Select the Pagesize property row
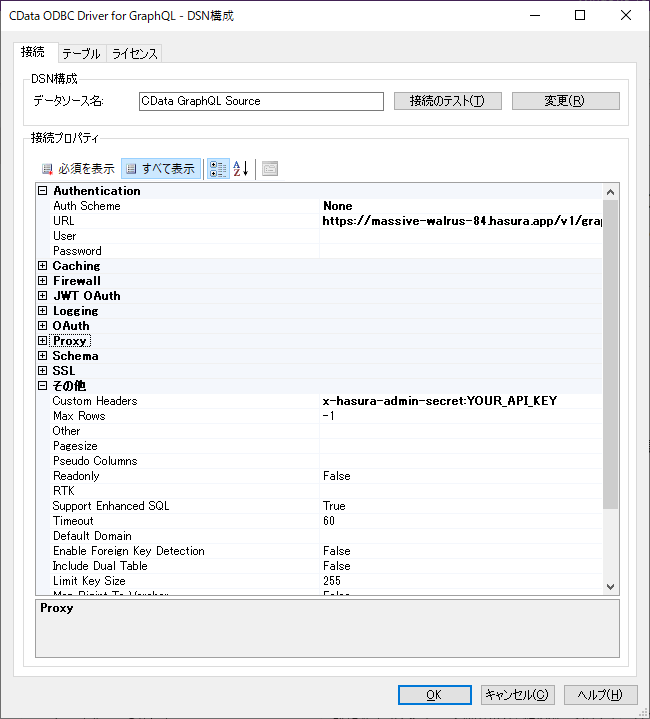Screen dimensions: 650x719 [x=327, y=446]
